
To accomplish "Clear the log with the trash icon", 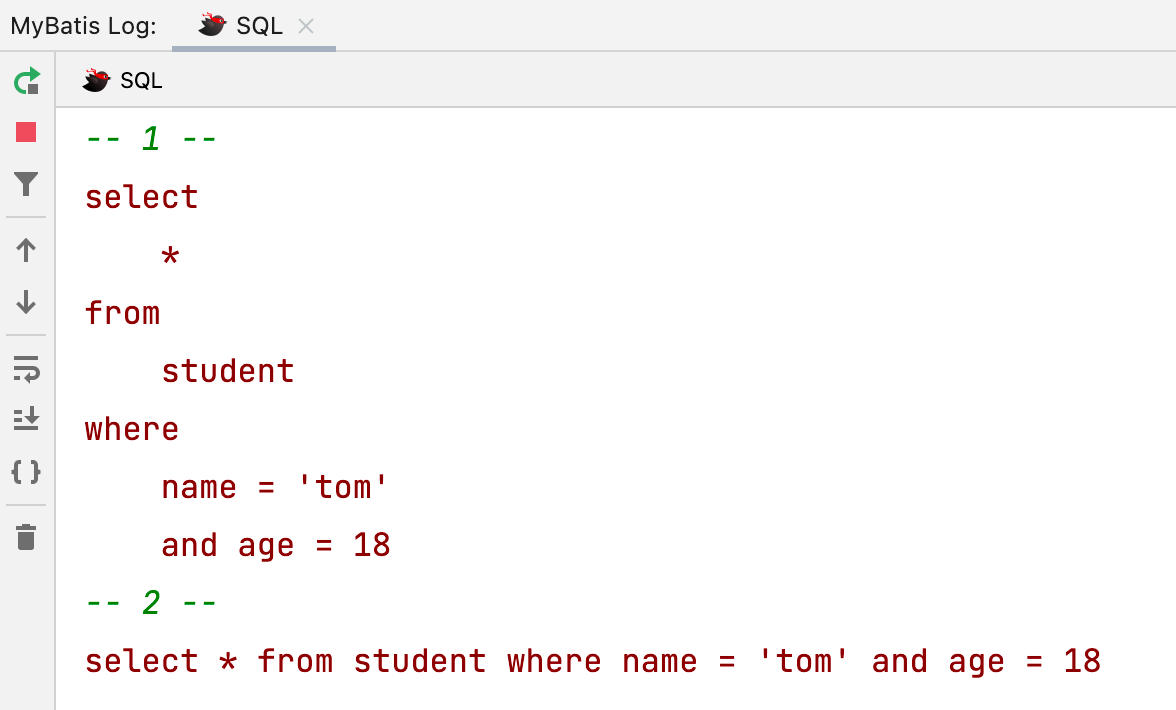I will point(27,537).
